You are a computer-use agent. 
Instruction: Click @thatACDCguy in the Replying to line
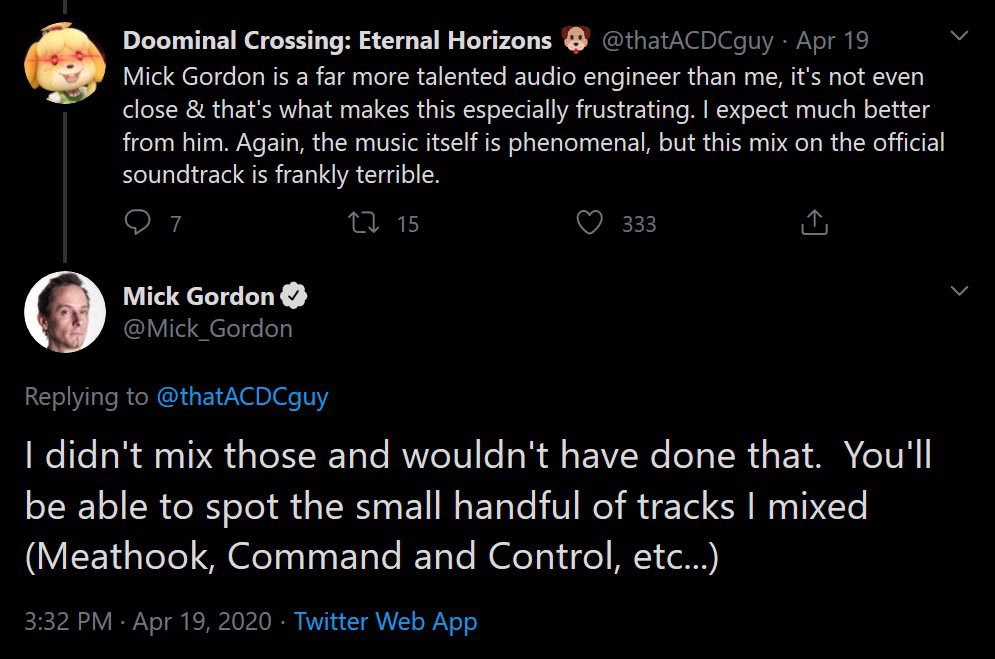point(242,397)
